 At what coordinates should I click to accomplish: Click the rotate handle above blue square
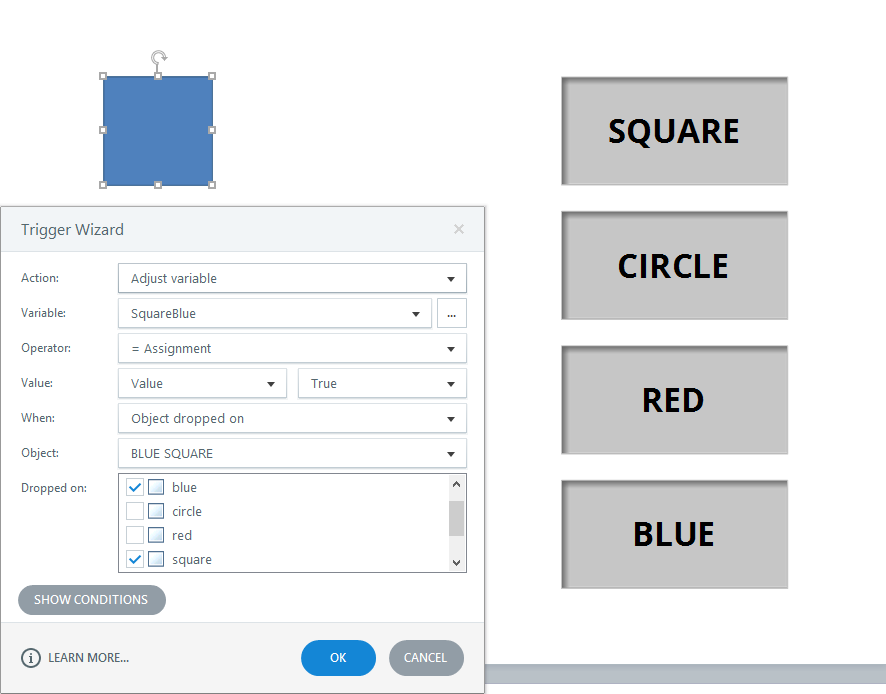pyautogui.click(x=159, y=57)
